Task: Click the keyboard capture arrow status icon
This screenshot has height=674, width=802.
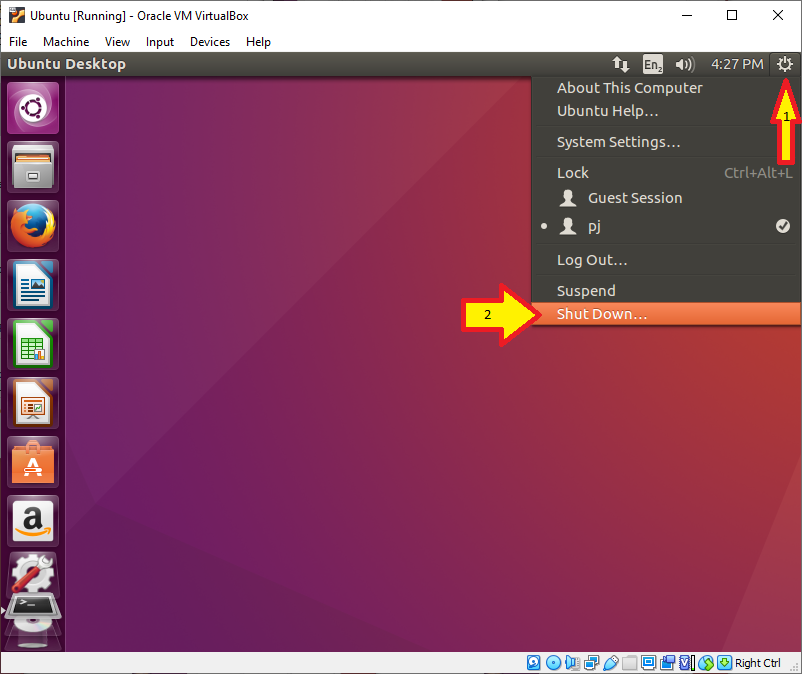Action: pyautogui.click(x=724, y=663)
